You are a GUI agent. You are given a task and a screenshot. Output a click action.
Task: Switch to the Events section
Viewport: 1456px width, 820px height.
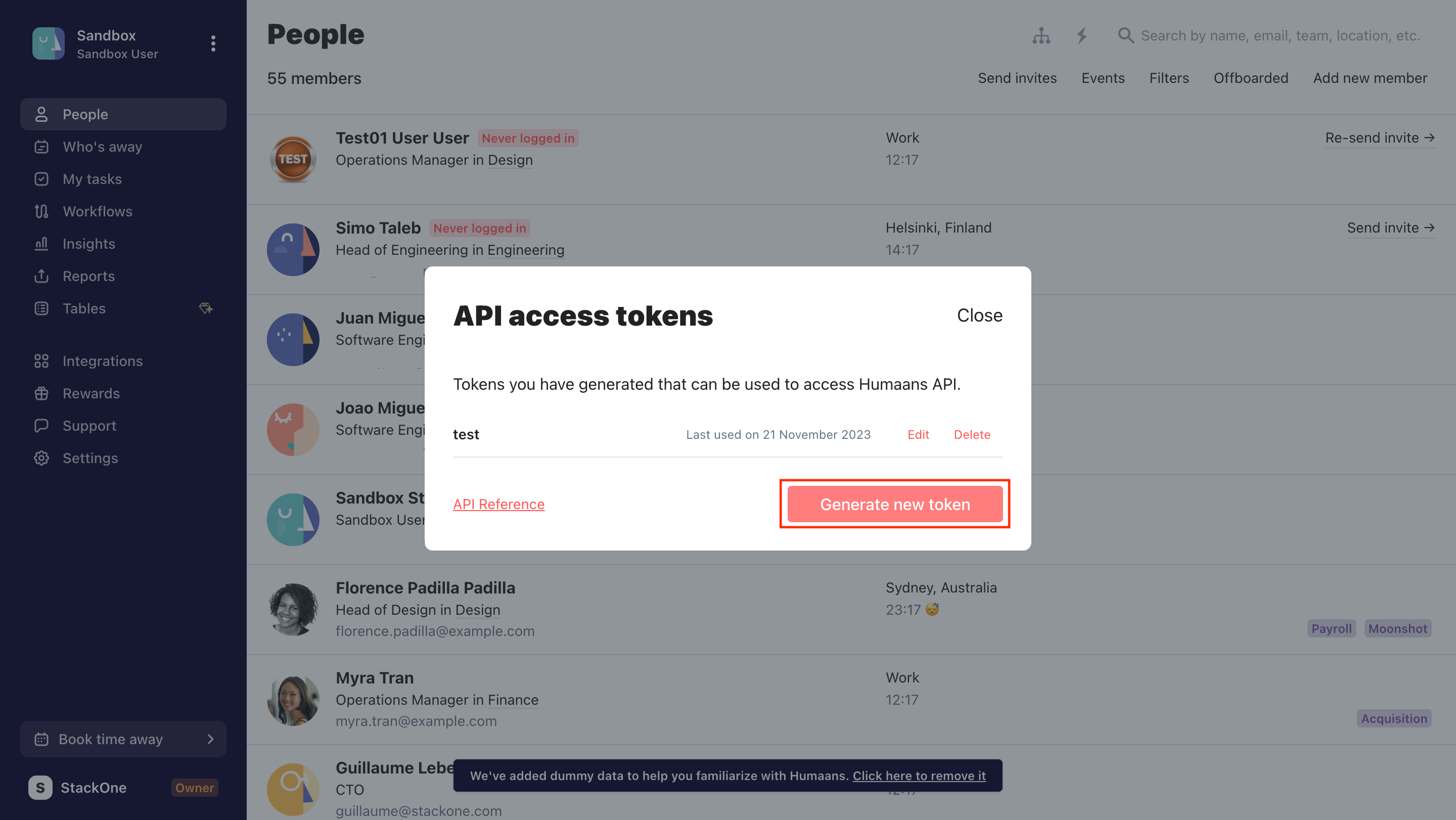1103,77
